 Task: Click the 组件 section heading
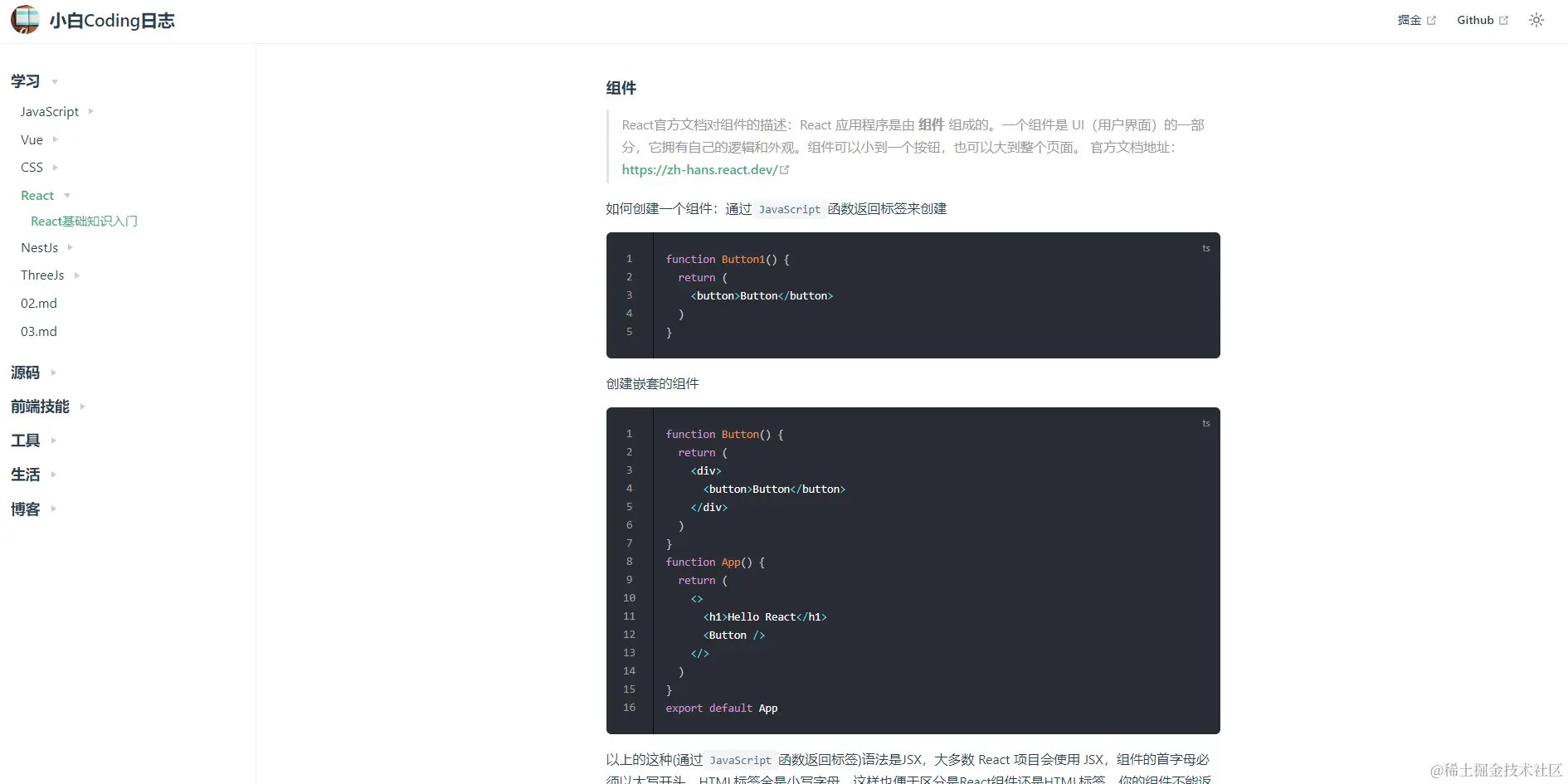[621, 88]
